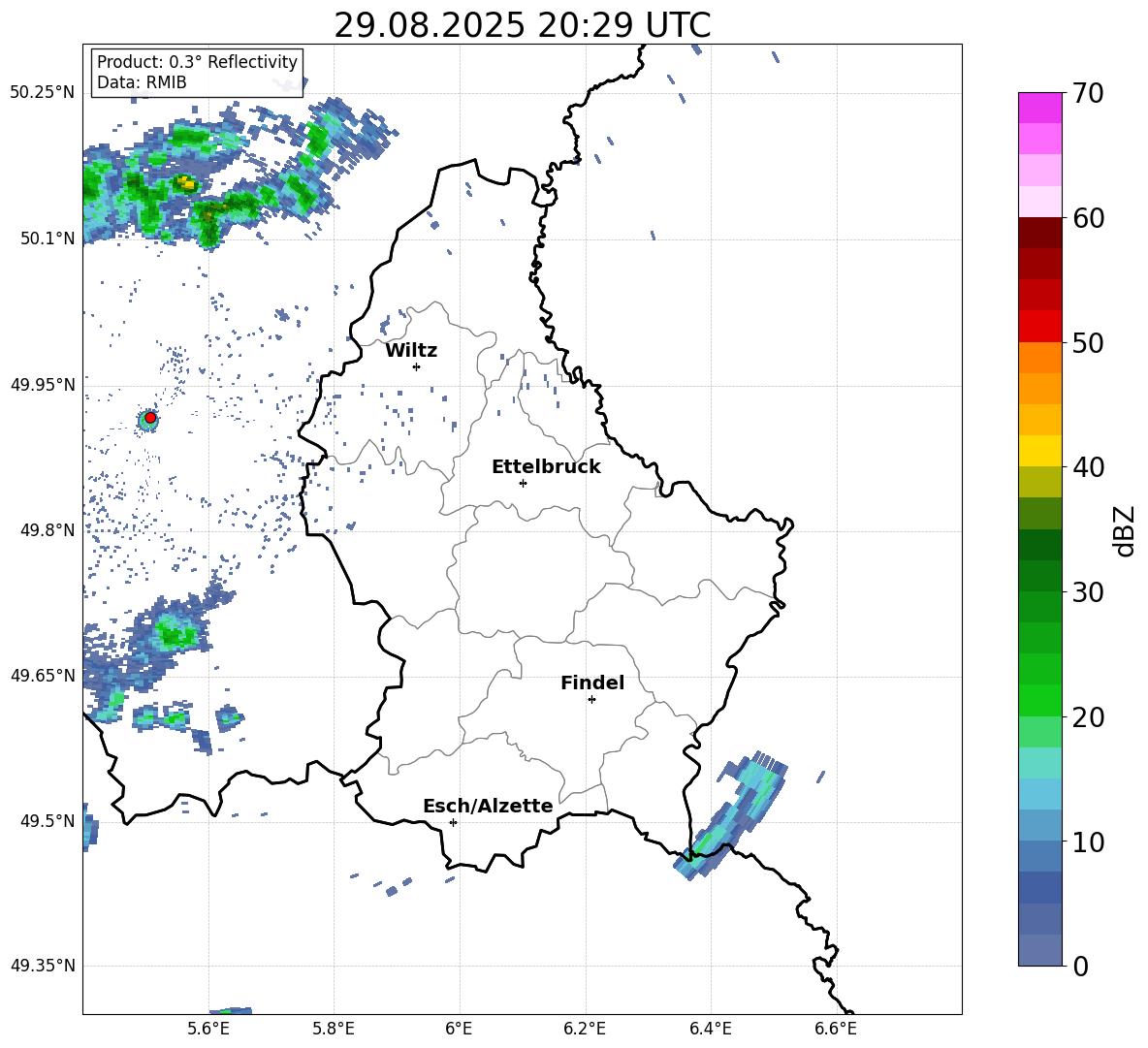1148x1048 pixels.
Task: Click the colorbar tick label 20
Action: tap(1088, 716)
